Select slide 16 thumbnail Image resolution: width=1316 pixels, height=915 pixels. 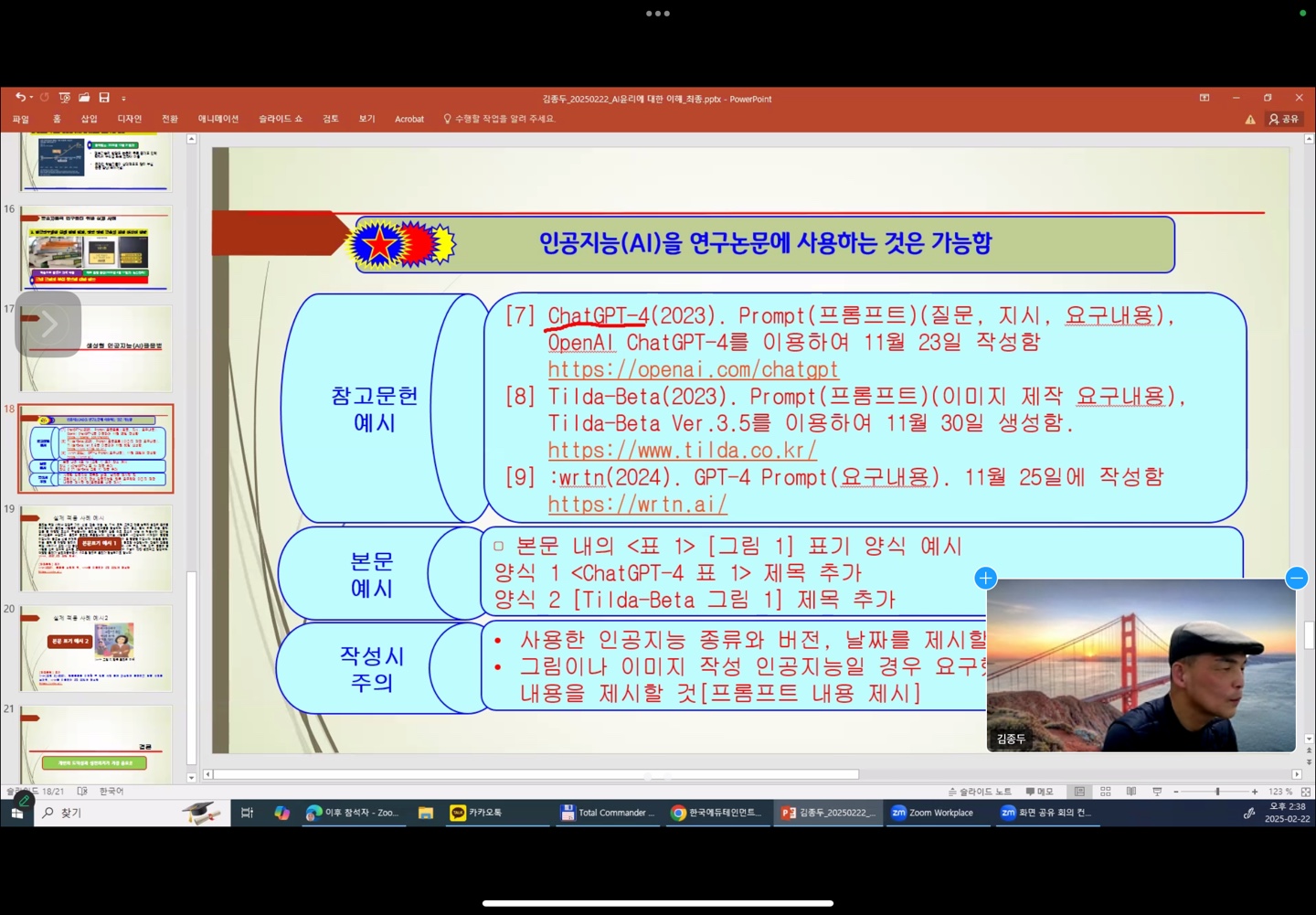point(96,249)
